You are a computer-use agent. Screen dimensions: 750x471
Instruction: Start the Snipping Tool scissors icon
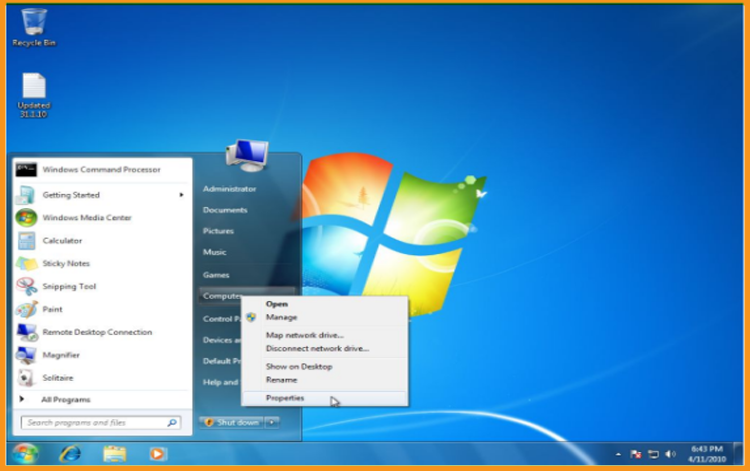coord(26,286)
